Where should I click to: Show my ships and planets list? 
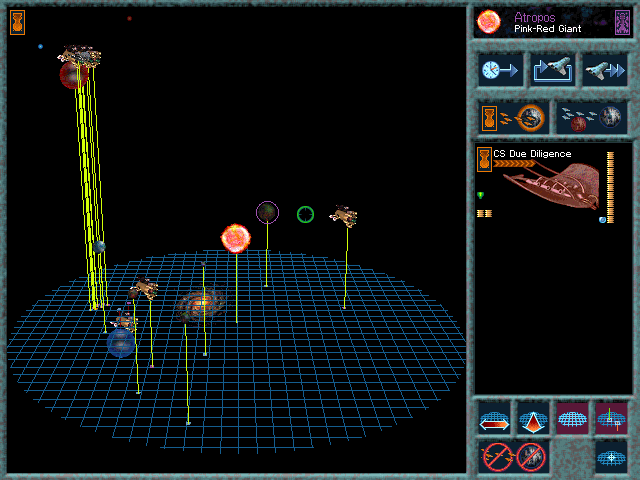(x=513, y=118)
